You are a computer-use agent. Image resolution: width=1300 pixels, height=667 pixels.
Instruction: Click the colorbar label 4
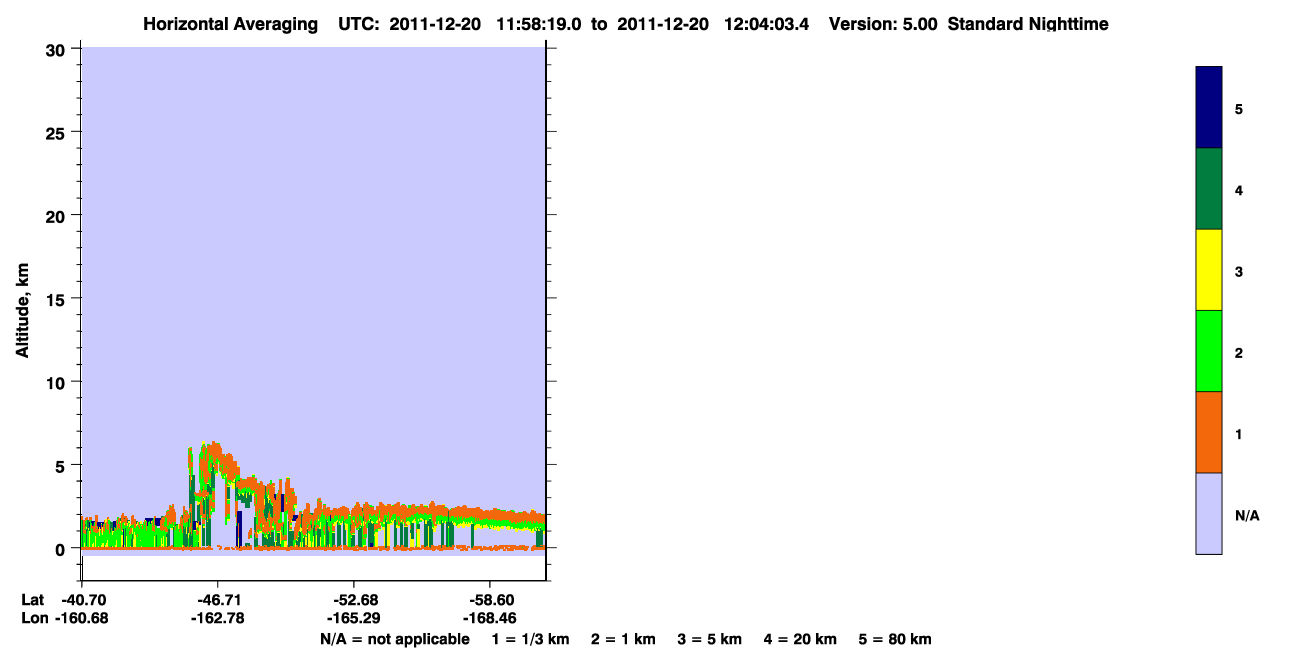click(x=1239, y=190)
